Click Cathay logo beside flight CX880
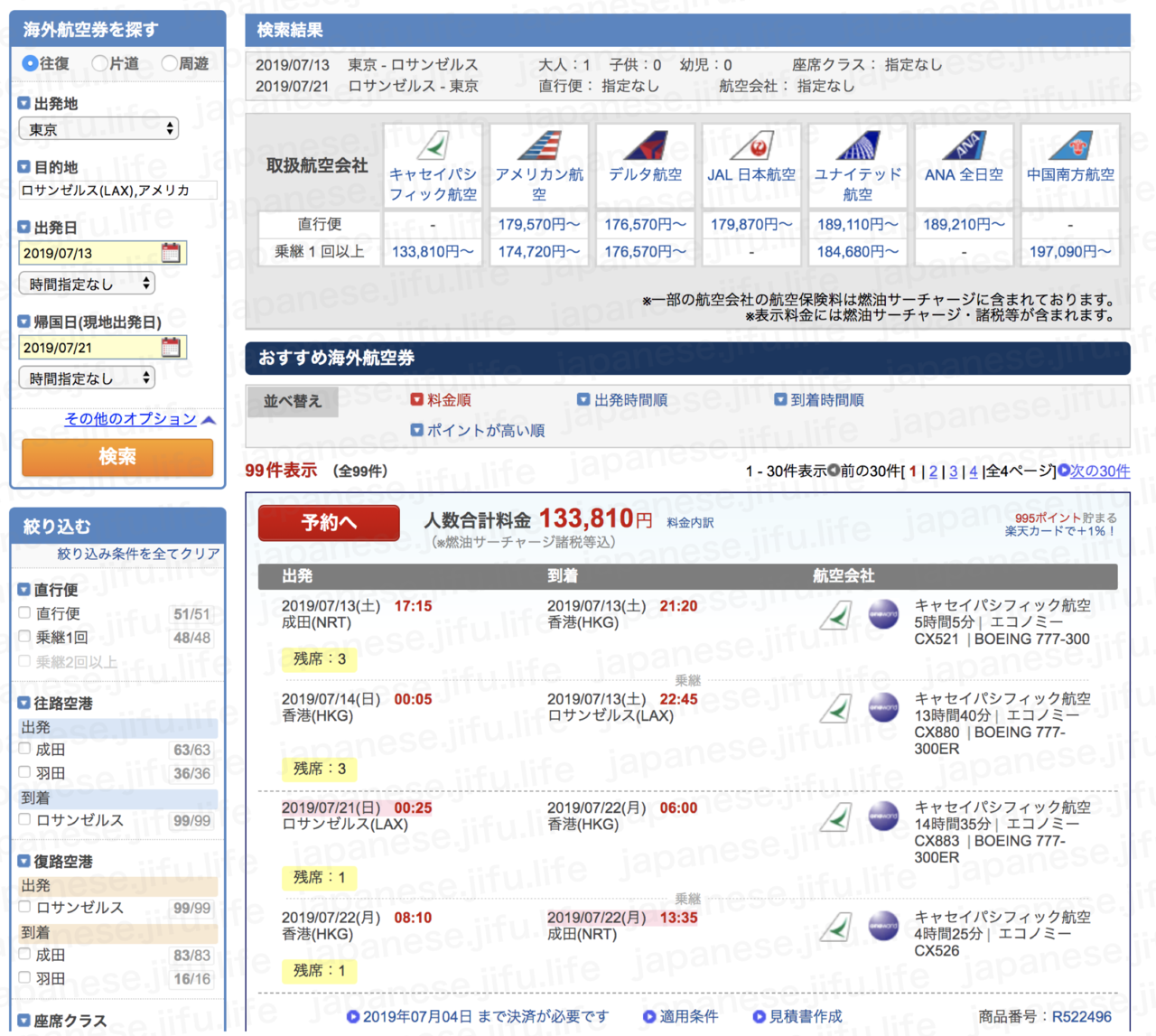The height and width of the screenshot is (1036, 1156). 836,708
